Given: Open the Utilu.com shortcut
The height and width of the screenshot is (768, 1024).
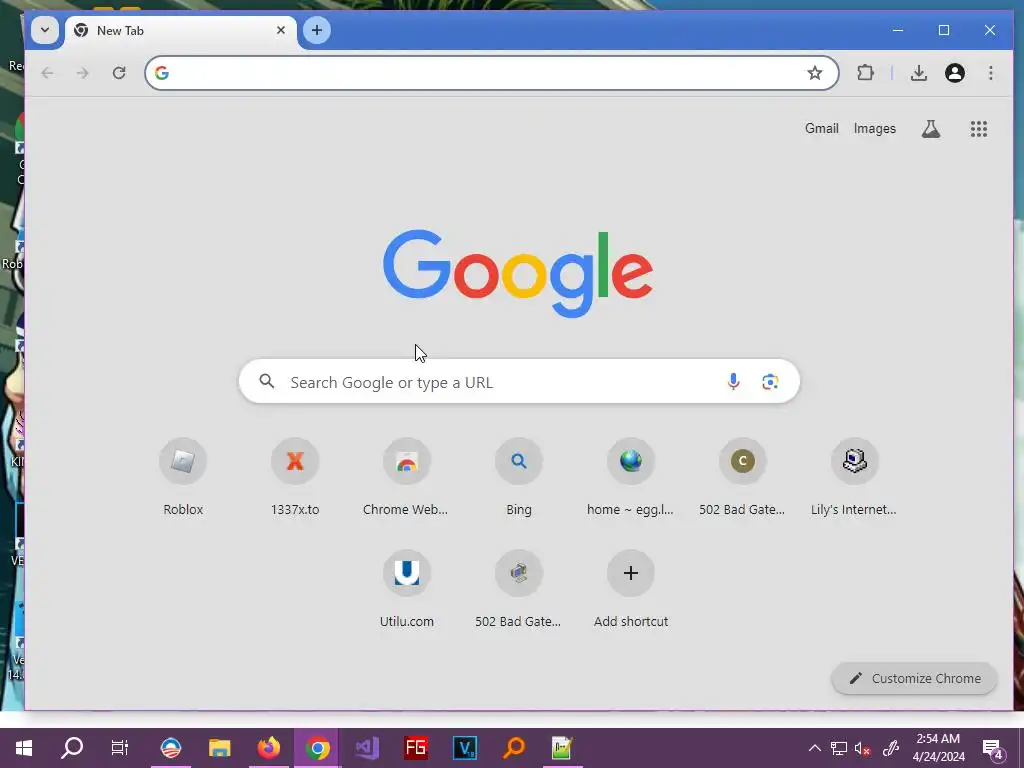Looking at the screenshot, I should point(407,589).
